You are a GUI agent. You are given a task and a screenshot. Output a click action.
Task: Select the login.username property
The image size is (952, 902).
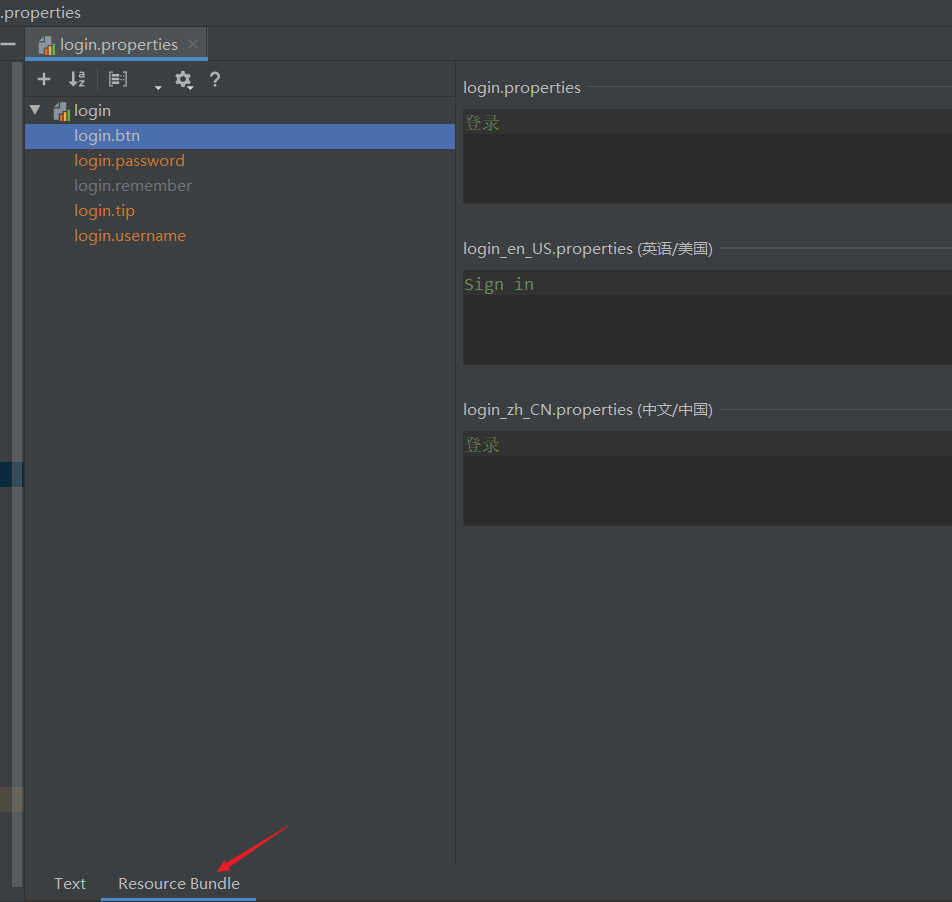[130, 235]
